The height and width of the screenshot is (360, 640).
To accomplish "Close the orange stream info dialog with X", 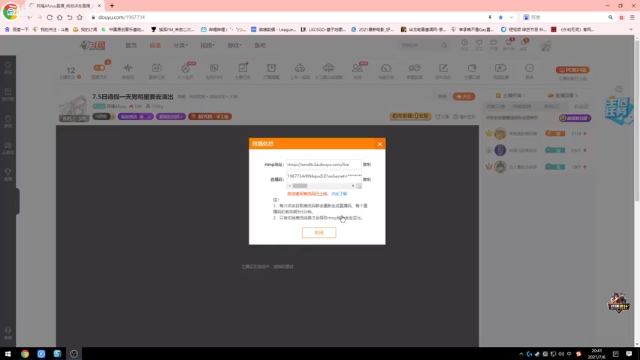I will coord(380,144).
